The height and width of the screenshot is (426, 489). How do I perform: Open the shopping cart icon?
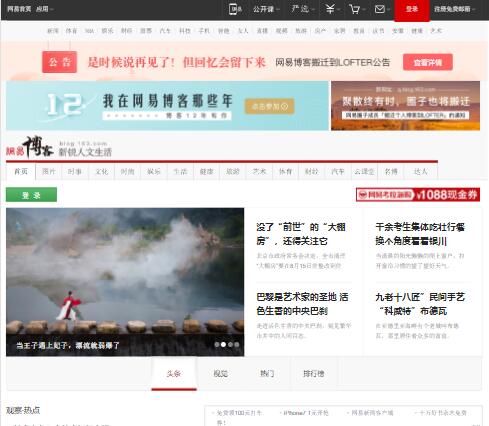[356, 9]
